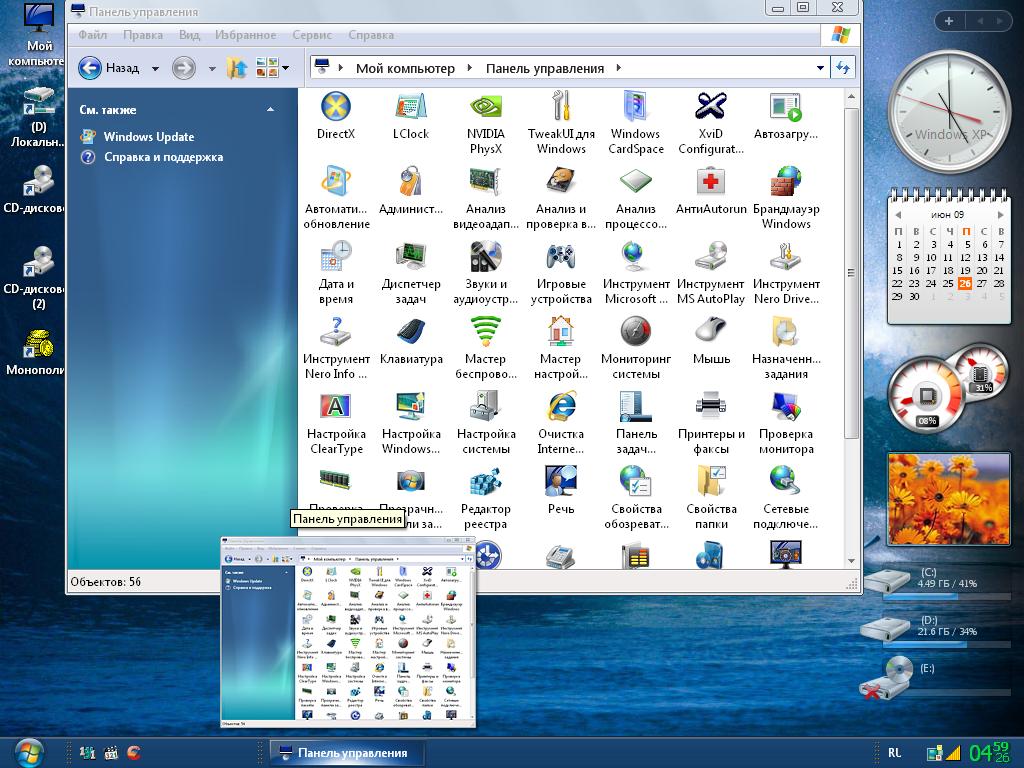Collapse the См. также panel
Image resolution: width=1024 pixels, height=768 pixels.
pos(270,110)
